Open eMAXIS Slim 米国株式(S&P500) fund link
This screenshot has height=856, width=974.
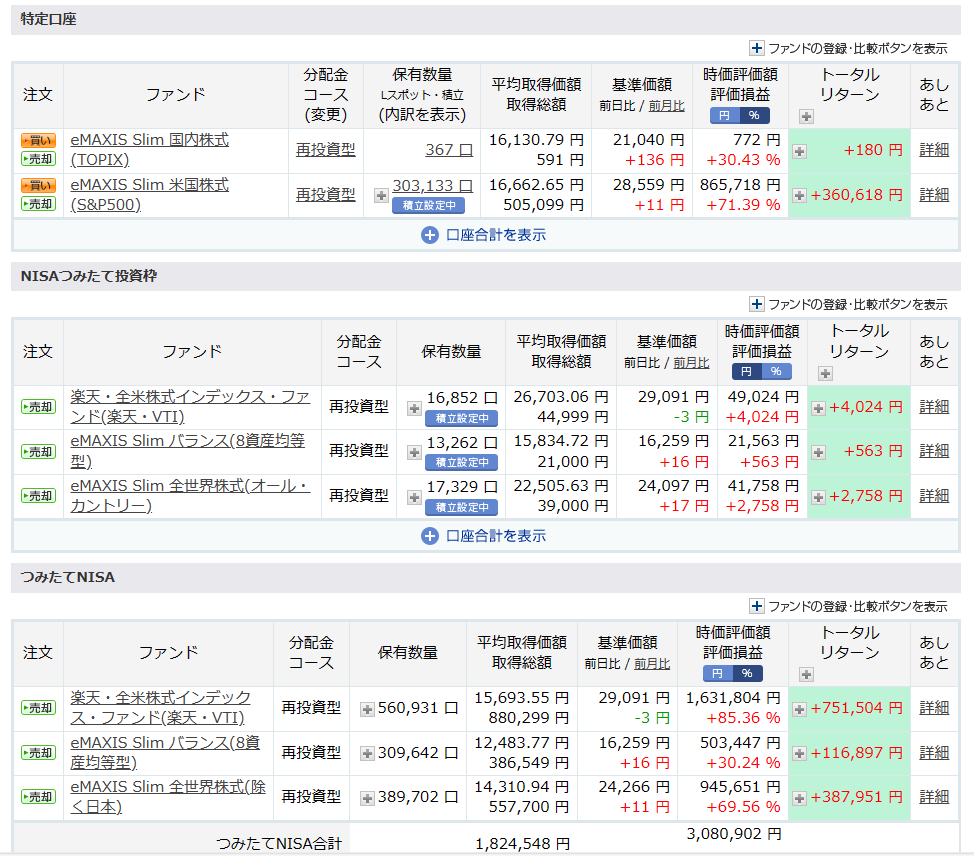click(150, 194)
